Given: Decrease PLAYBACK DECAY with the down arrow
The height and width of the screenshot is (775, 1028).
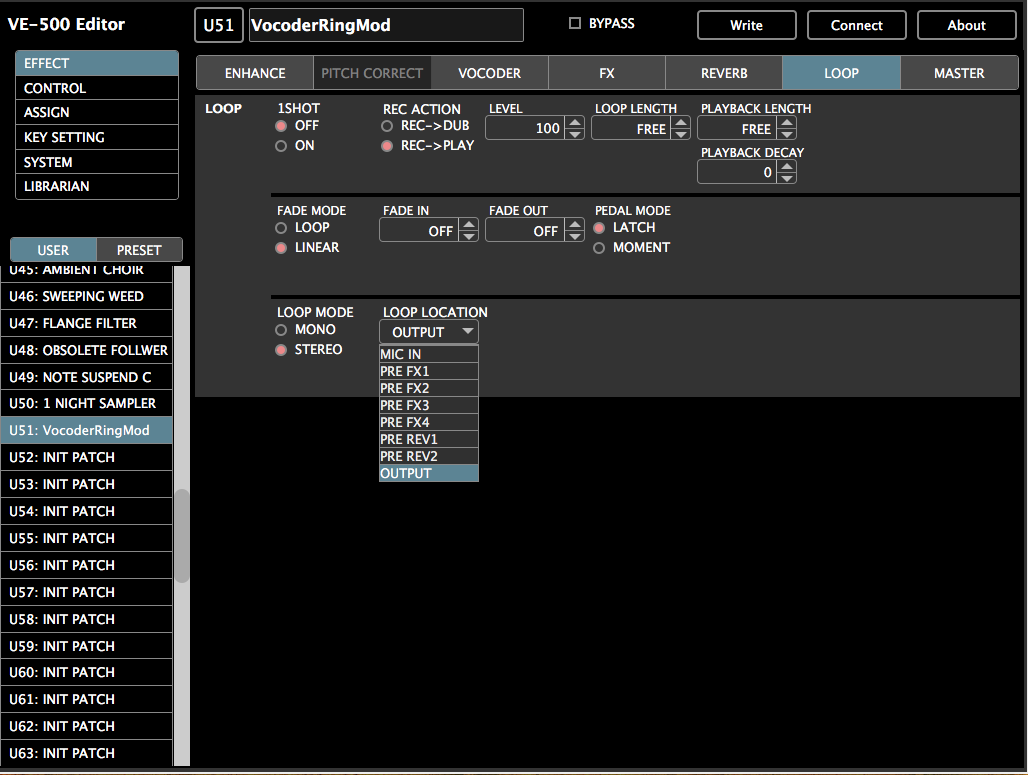Looking at the screenshot, I should pos(787,178).
